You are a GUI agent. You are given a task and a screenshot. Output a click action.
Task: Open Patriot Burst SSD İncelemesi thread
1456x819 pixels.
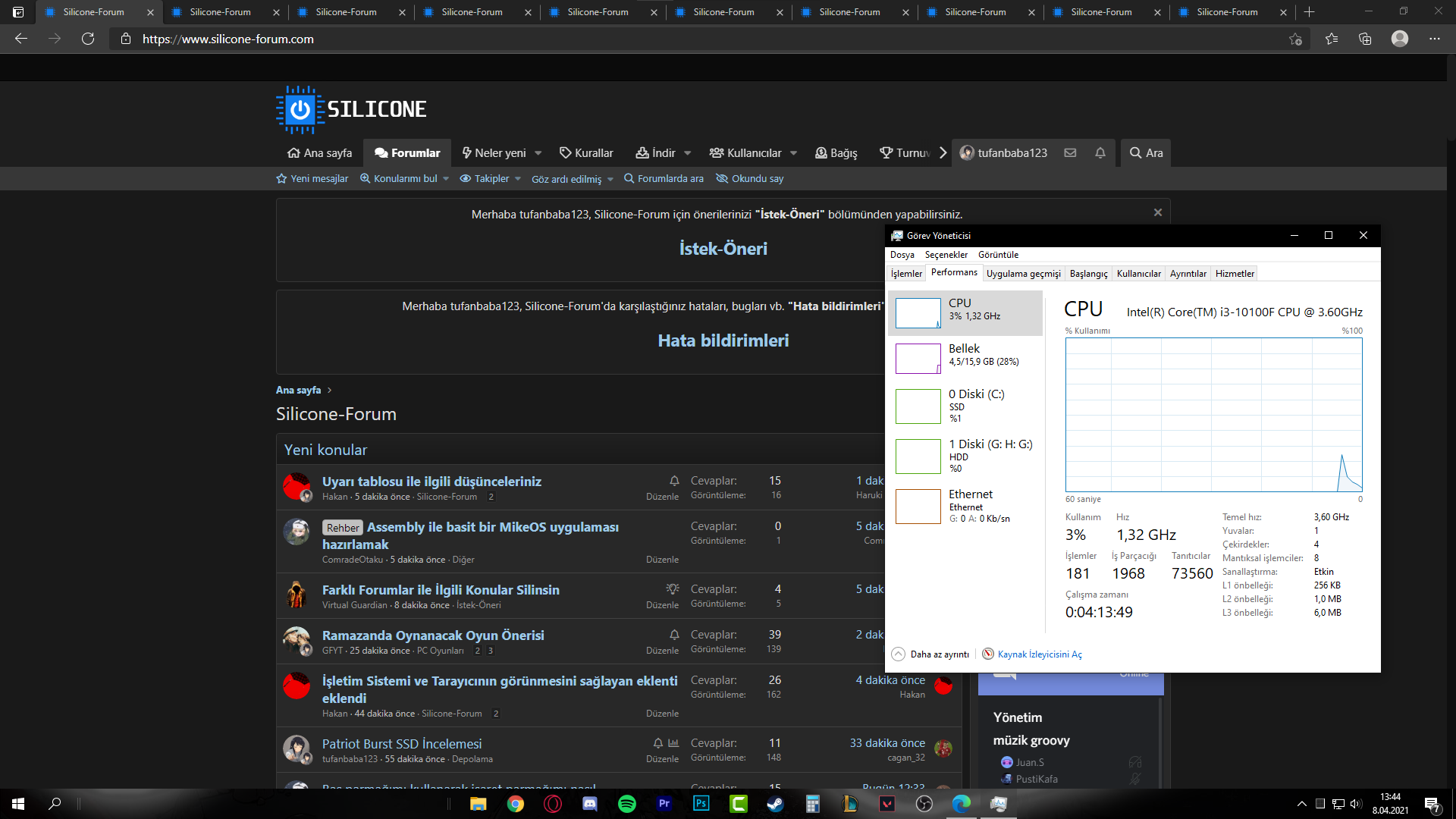(402, 744)
